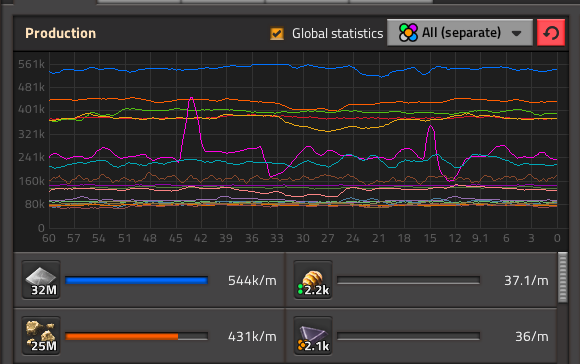Click the 561k label on graph axis
580x364 pixels.
coord(31,64)
